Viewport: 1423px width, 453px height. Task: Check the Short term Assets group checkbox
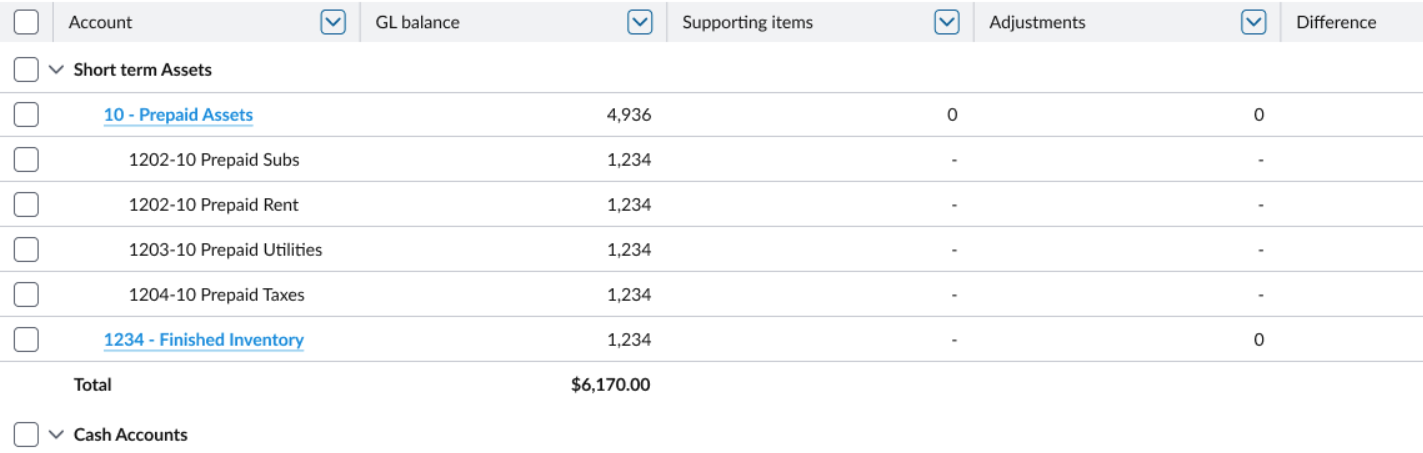point(26,70)
